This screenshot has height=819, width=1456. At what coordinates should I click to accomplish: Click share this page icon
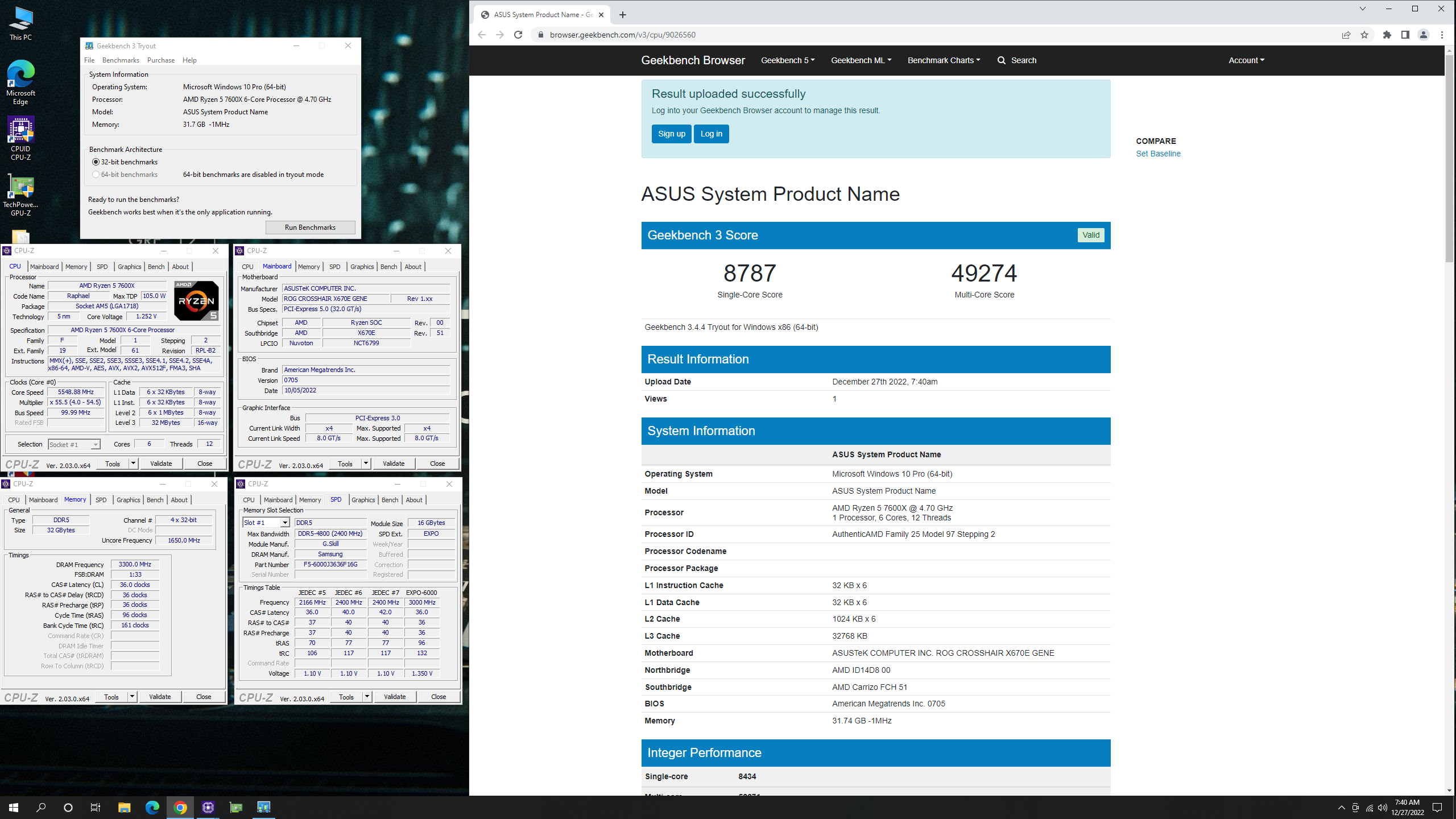pyautogui.click(x=1346, y=35)
